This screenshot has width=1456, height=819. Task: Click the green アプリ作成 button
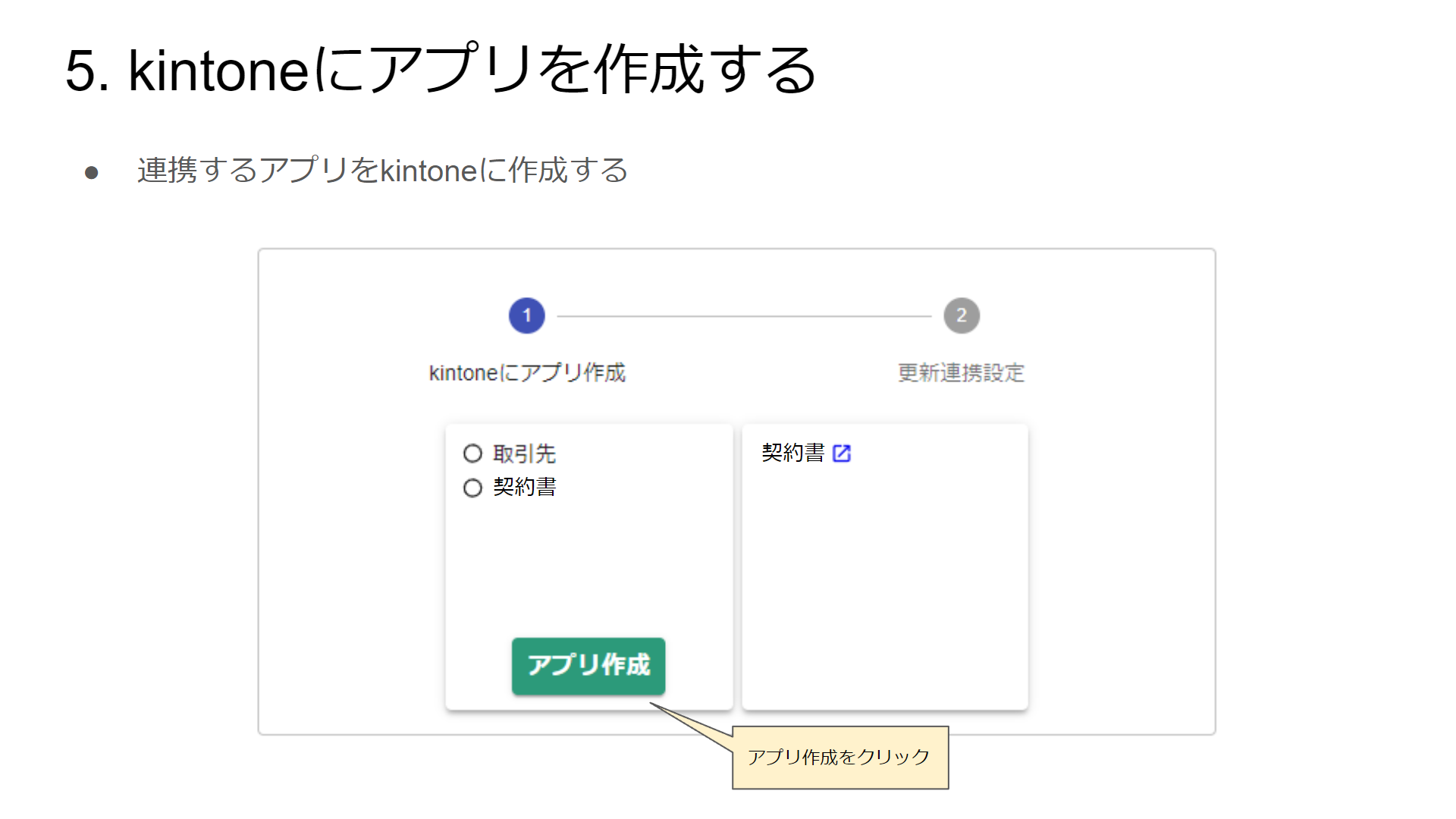point(588,666)
